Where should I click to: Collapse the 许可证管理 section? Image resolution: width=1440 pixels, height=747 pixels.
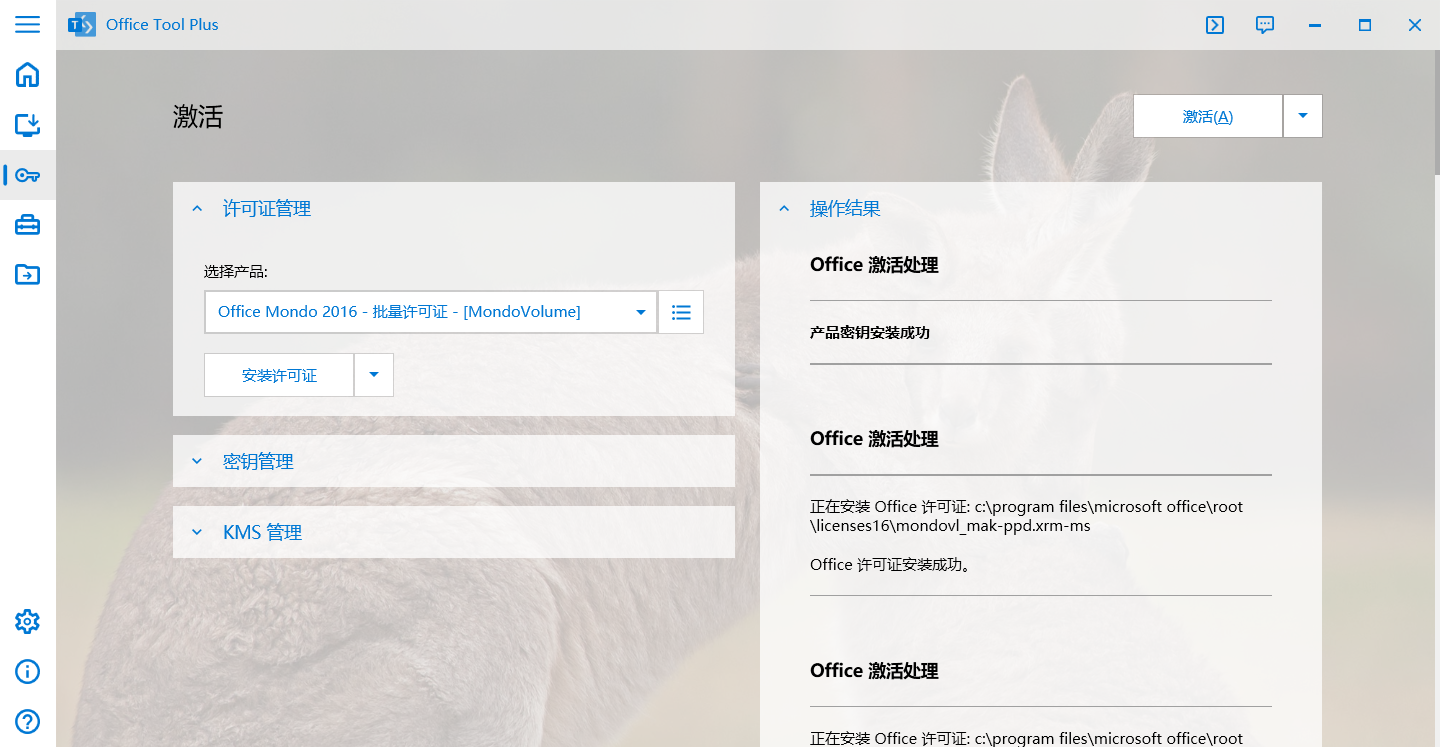[197, 208]
